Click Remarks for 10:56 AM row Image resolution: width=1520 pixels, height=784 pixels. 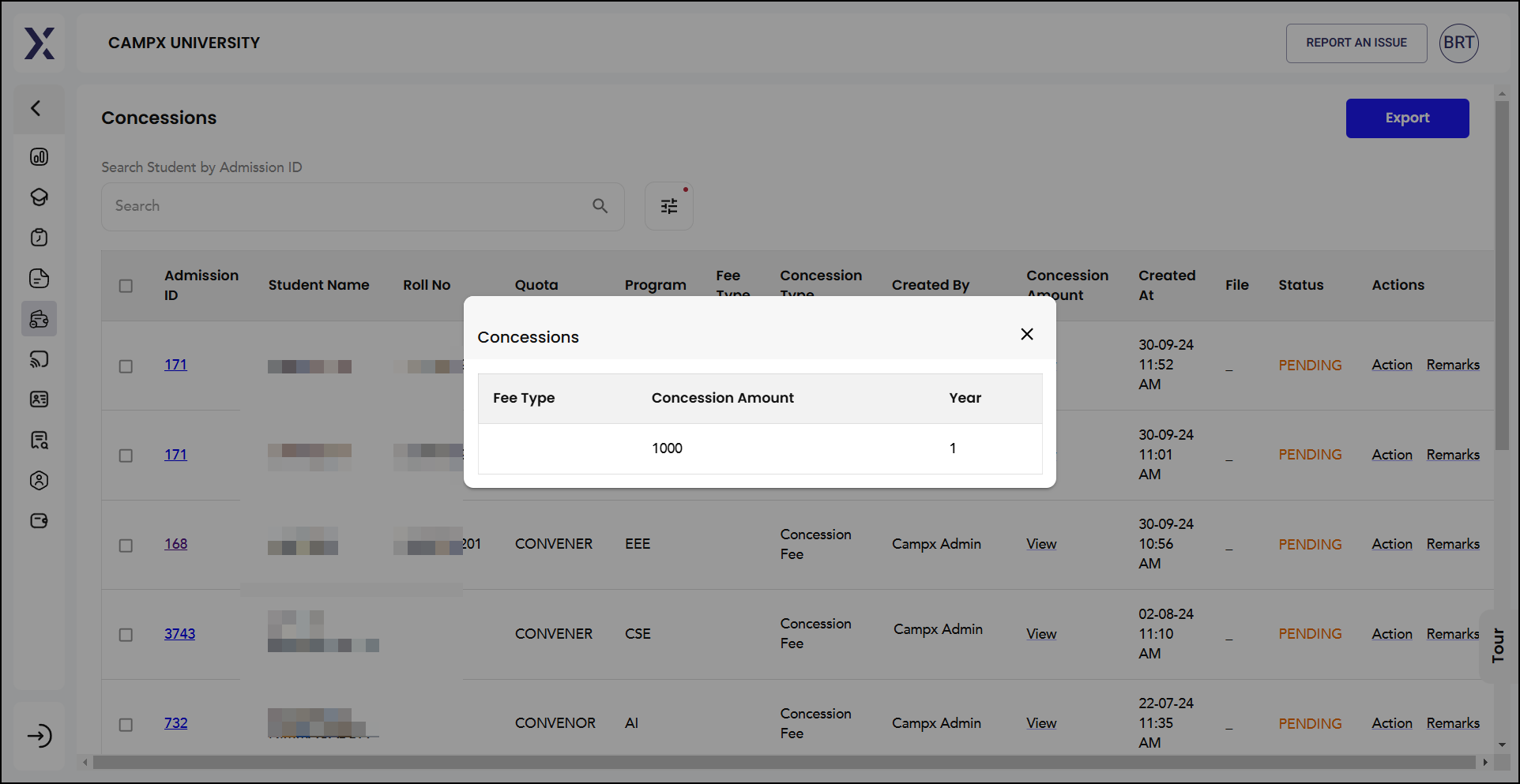(1452, 544)
